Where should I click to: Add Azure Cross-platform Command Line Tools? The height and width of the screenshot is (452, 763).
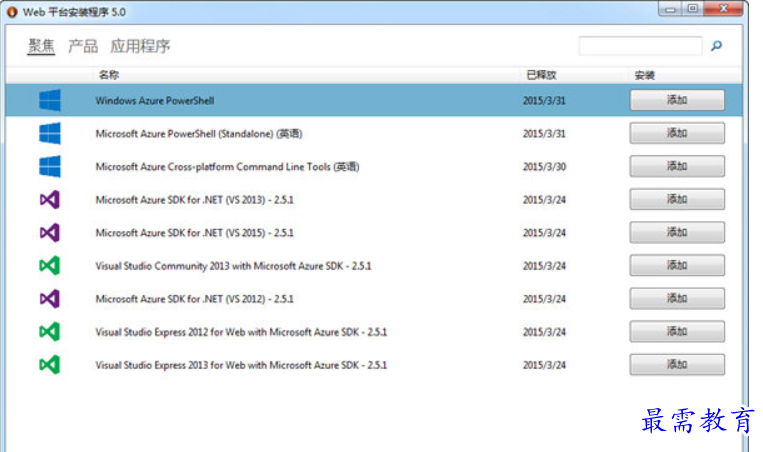[677, 166]
